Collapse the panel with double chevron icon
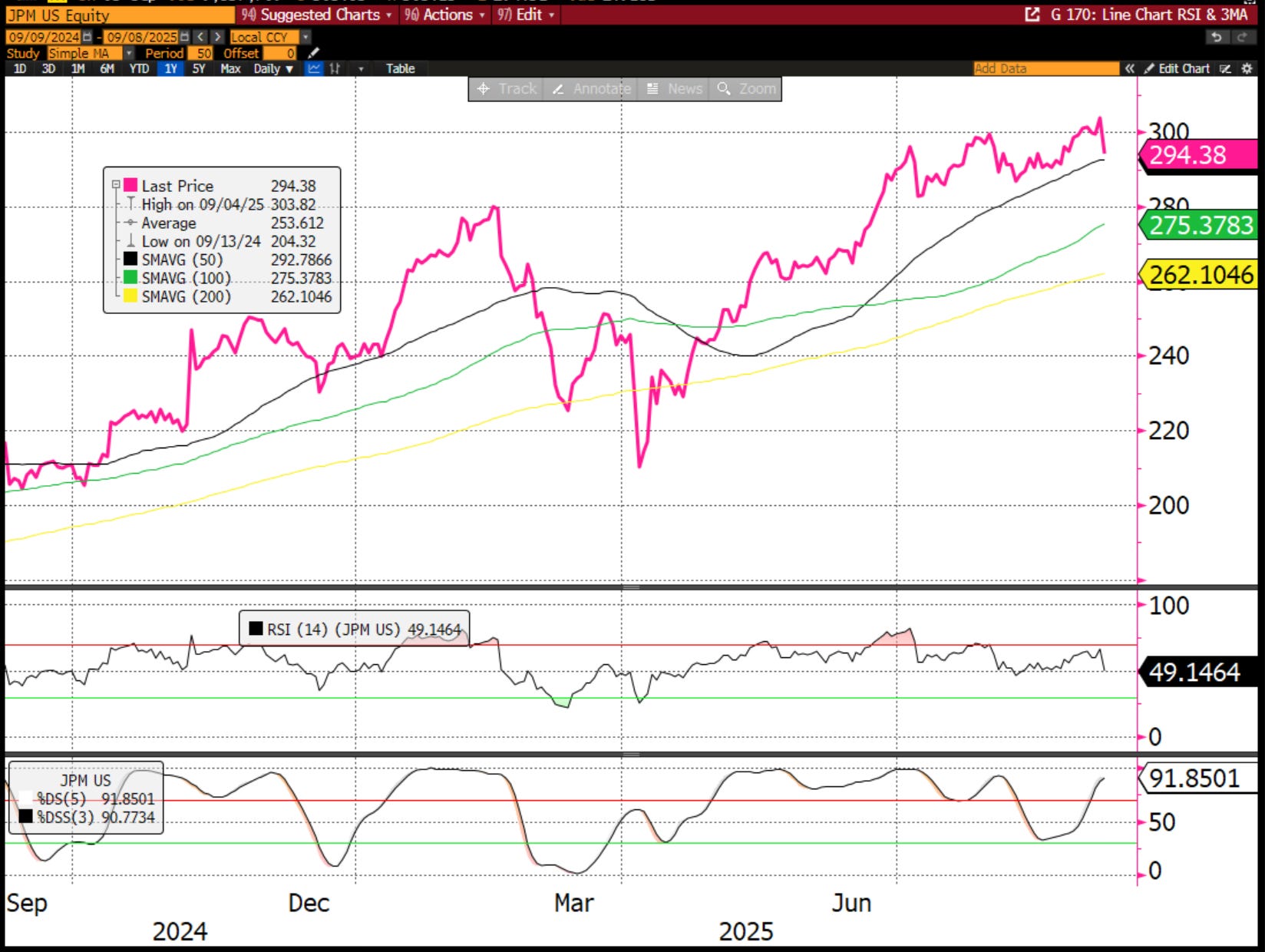The width and height of the screenshot is (1265, 952). (x=1129, y=68)
